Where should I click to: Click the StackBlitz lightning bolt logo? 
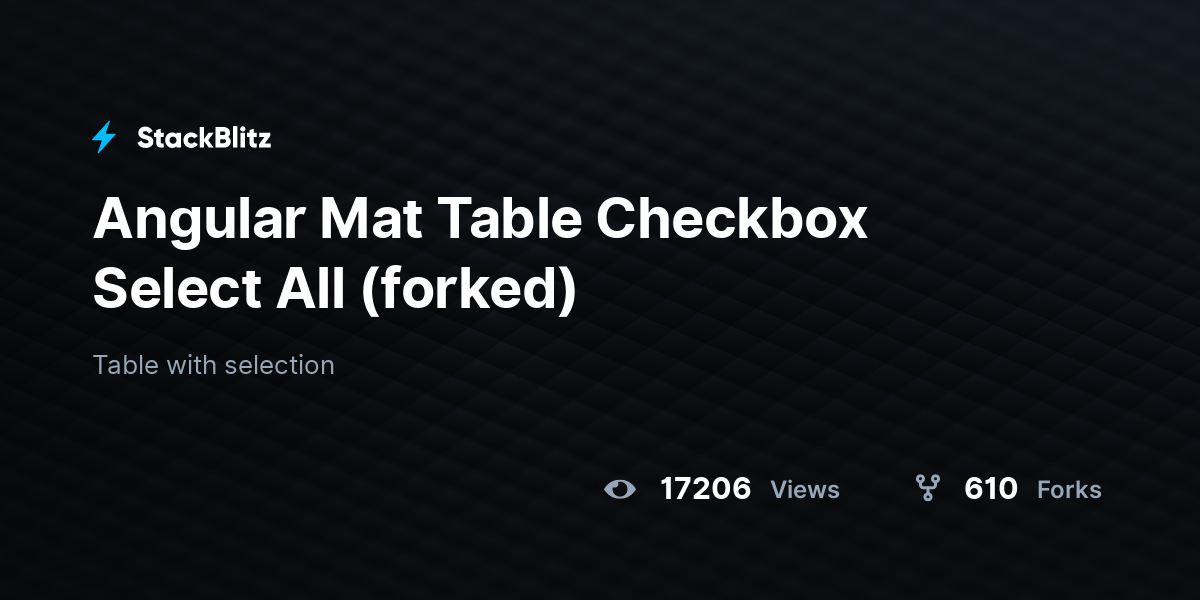tap(104, 138)
